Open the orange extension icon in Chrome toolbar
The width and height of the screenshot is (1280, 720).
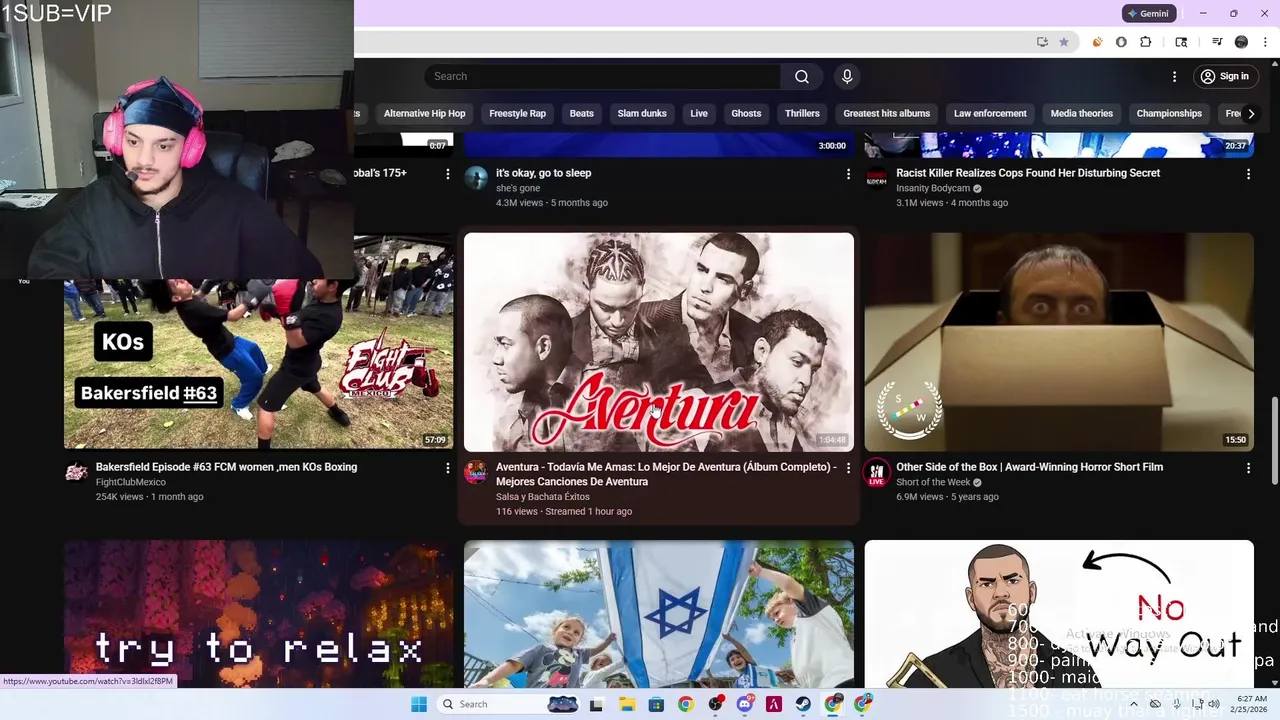pos(1097,42)
